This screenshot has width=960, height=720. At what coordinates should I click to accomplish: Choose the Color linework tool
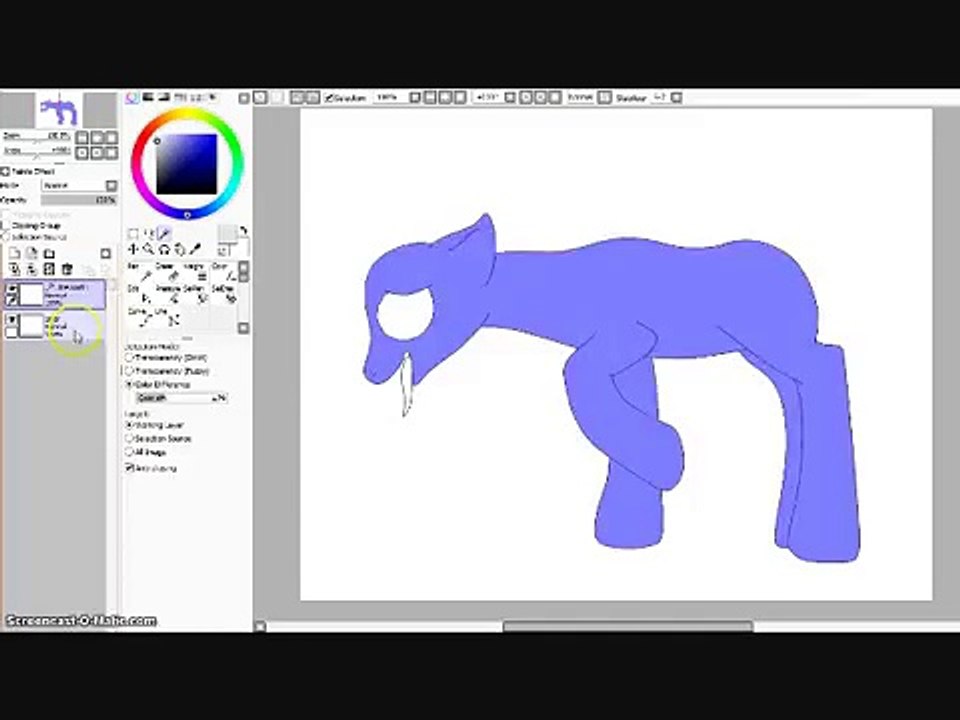[223, 273]
